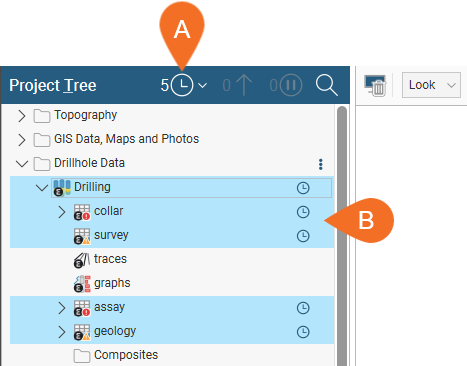467x366 pixels.
Task: Expand GIS Data, Maps and Photos folder
Action: [x=22, y=140]
